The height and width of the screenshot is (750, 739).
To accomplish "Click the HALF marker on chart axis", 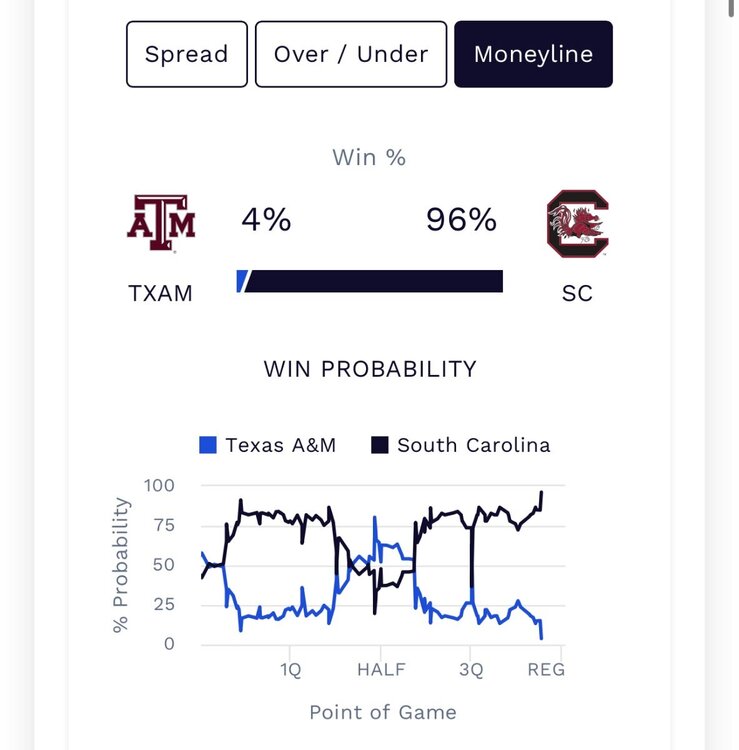I will click(381, 670).
